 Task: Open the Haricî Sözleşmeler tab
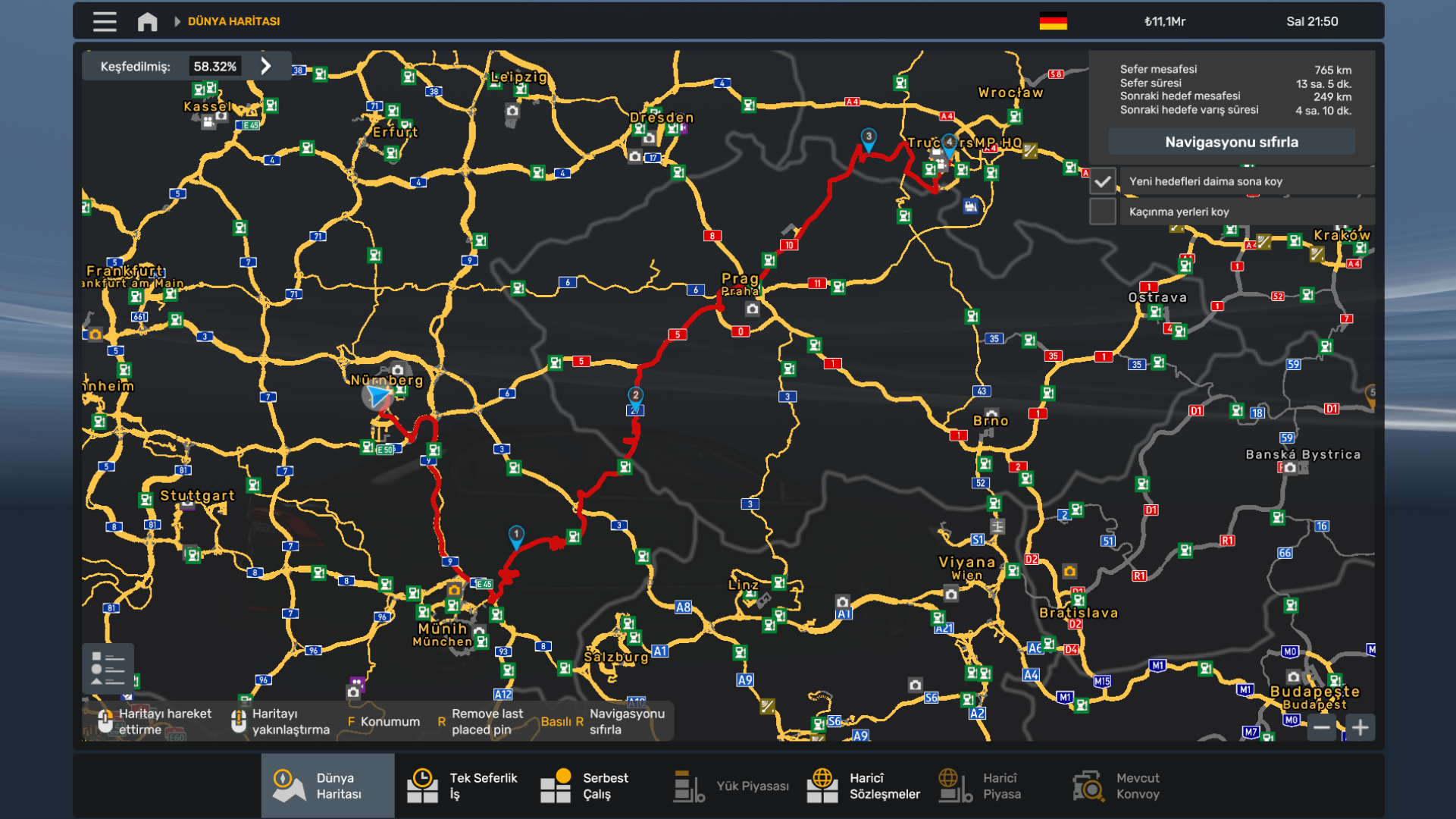click(863, 786)
